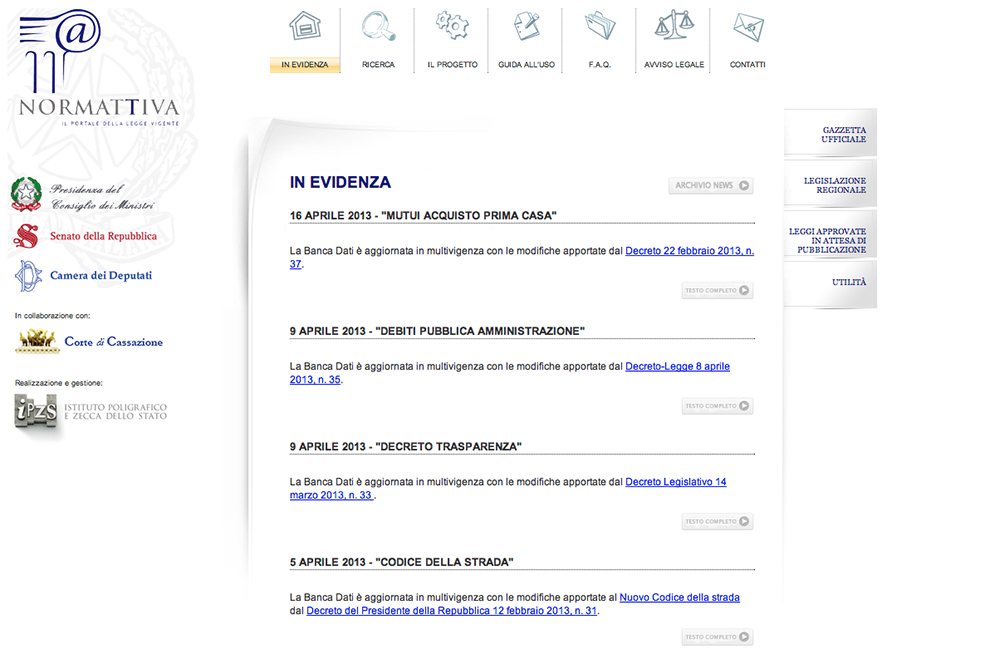The height and width of the screenshot is (669, 1000).
Task: Open the Utilità side tab
Action: (830, 284)
